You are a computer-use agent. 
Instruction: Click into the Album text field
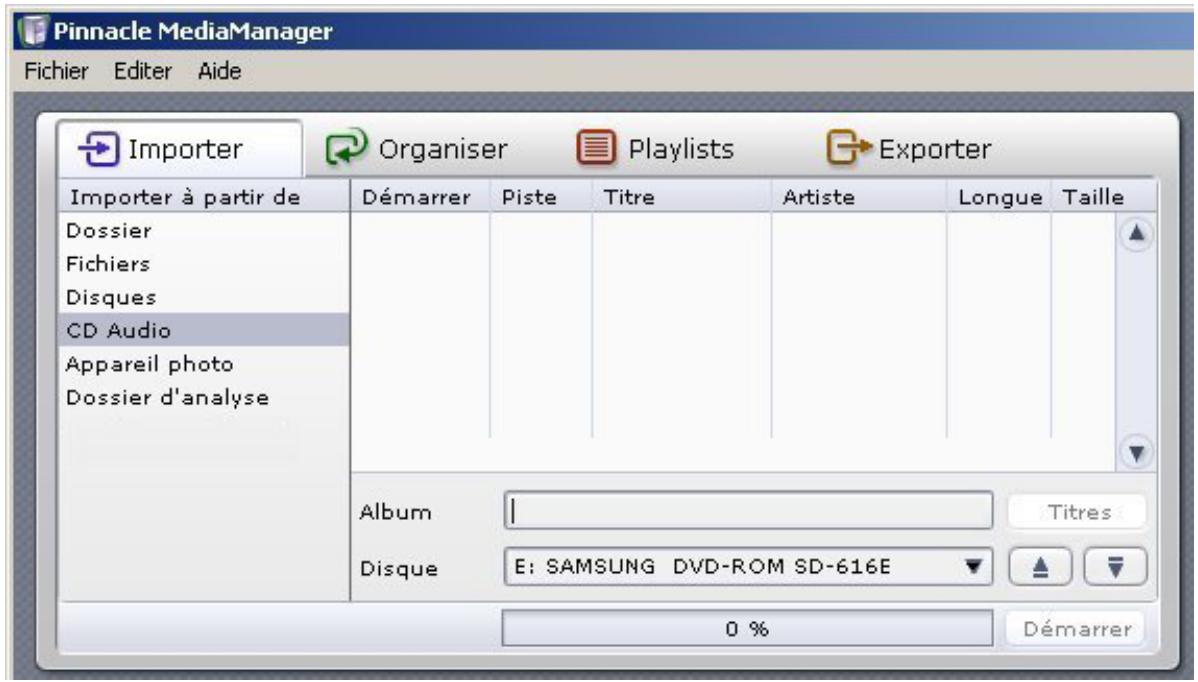[748, 511]
